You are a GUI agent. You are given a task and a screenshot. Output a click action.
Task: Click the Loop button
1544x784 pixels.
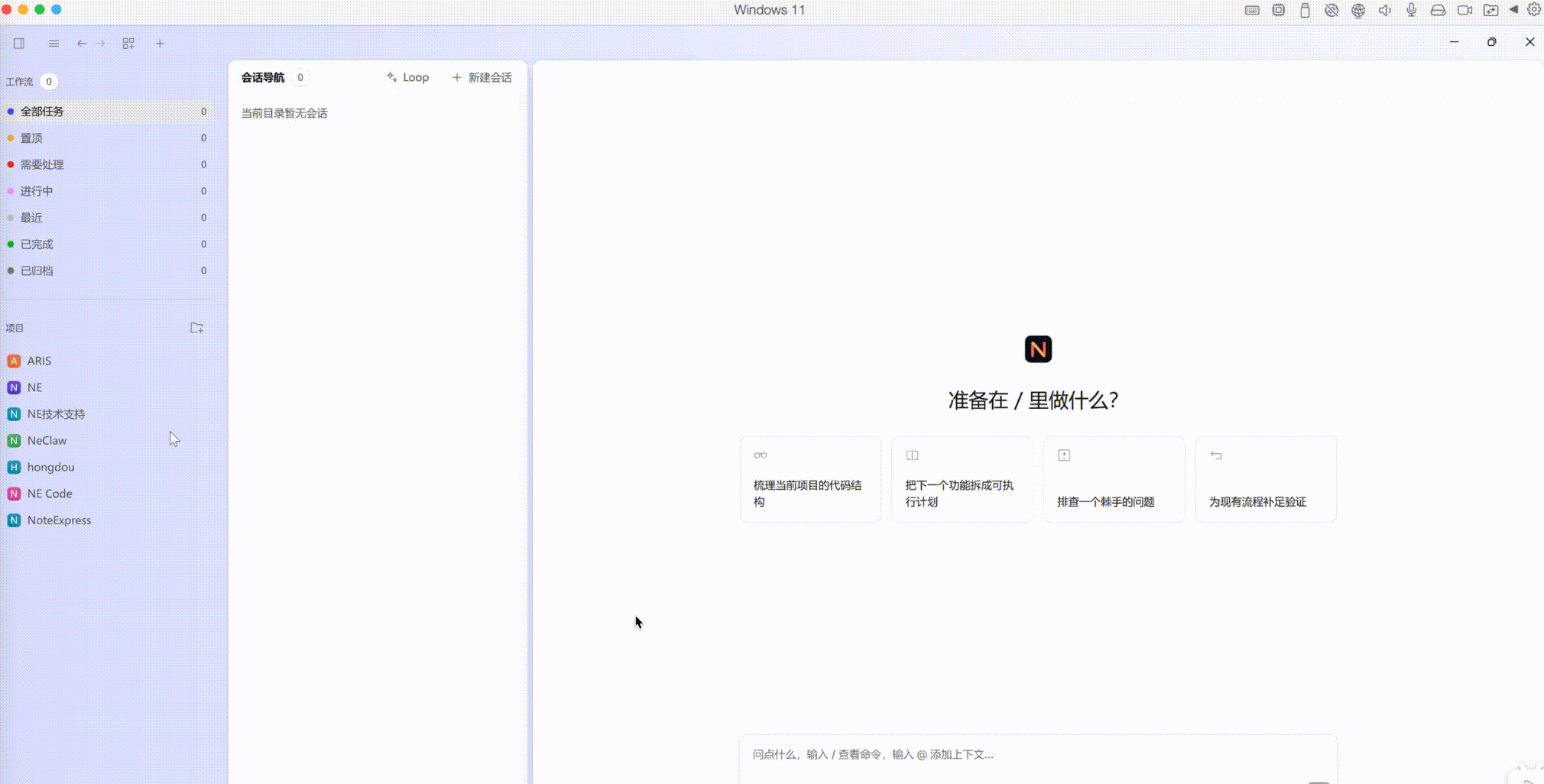pos(407,77)
